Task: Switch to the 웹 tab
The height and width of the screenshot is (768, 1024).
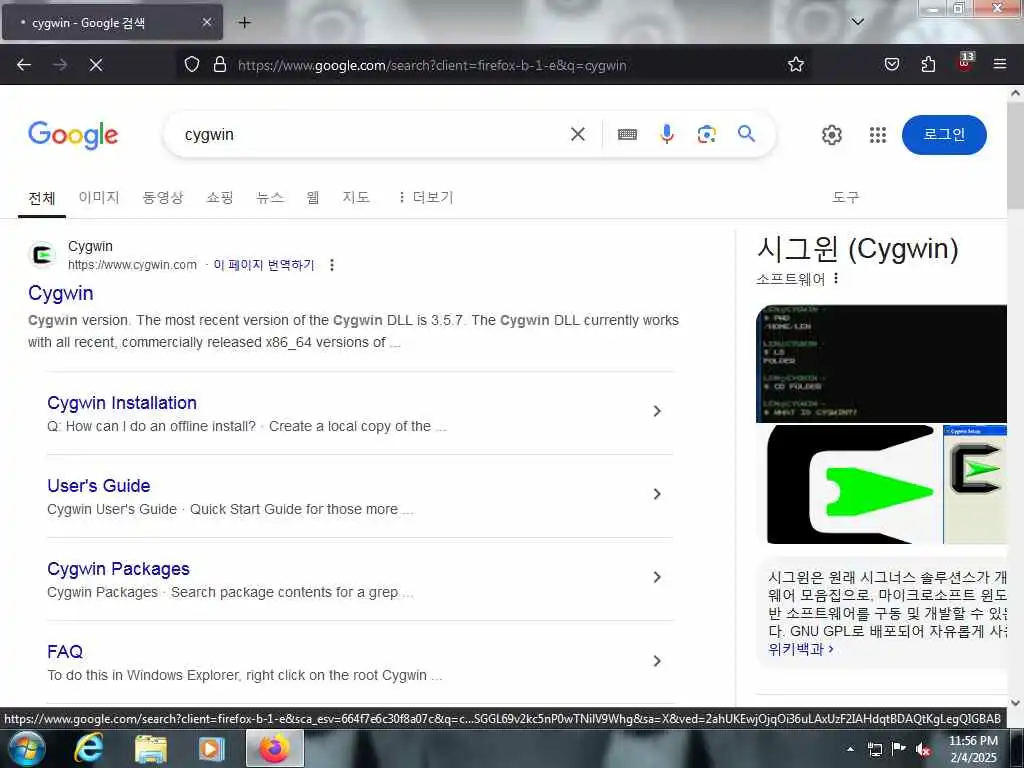Action: 313,197
